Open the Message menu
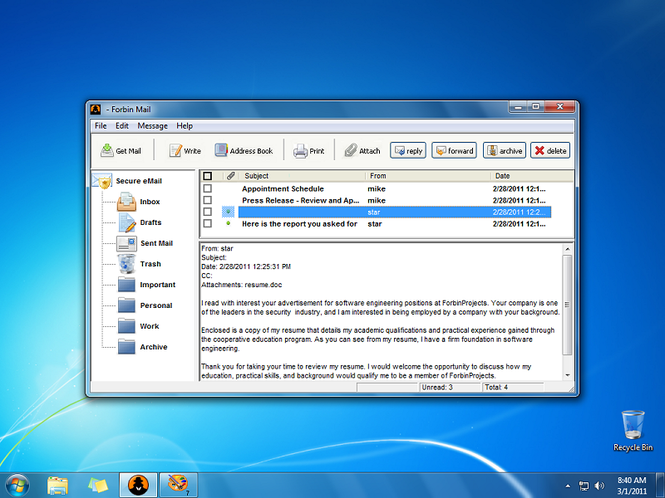This screenshot has height=498, width=665. [152, 126]
